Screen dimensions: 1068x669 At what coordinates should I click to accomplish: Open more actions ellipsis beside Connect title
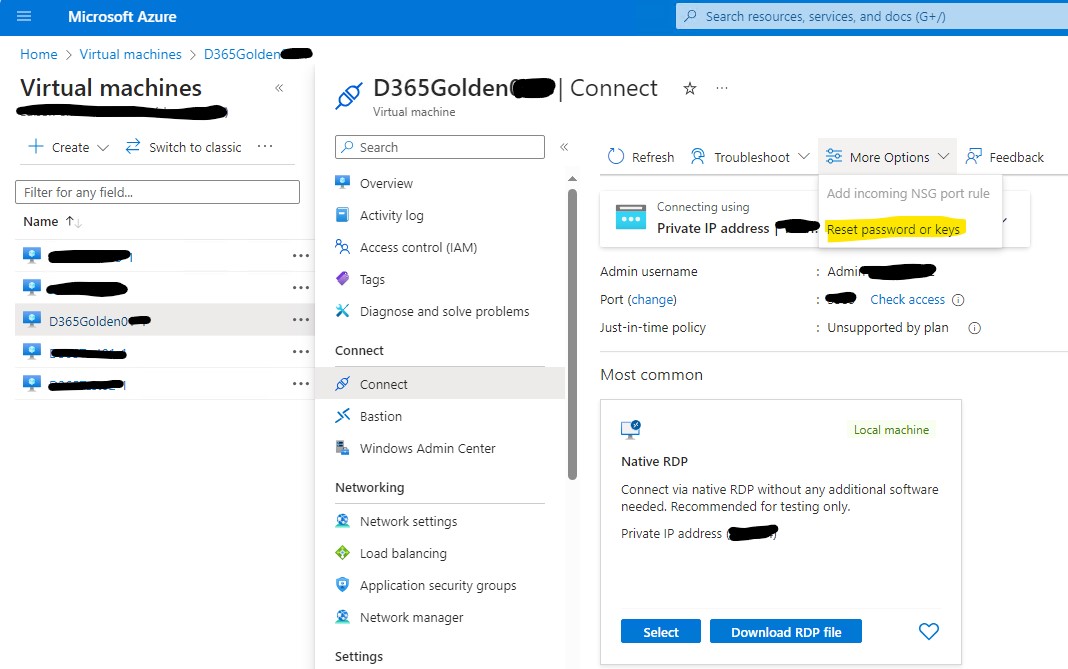[722, 88]
